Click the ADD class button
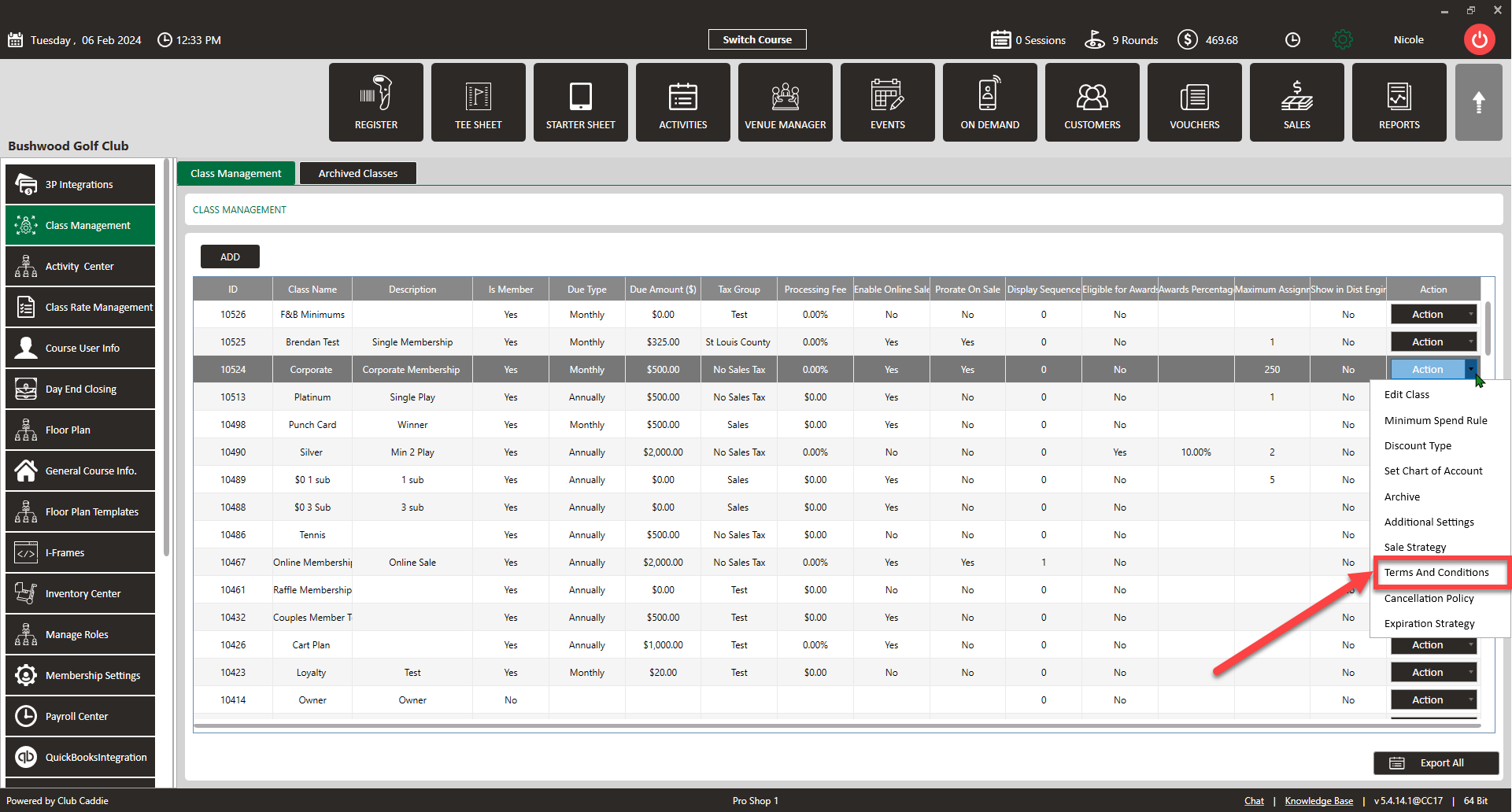Screen dimensions: 1512x812 point(230,257)
